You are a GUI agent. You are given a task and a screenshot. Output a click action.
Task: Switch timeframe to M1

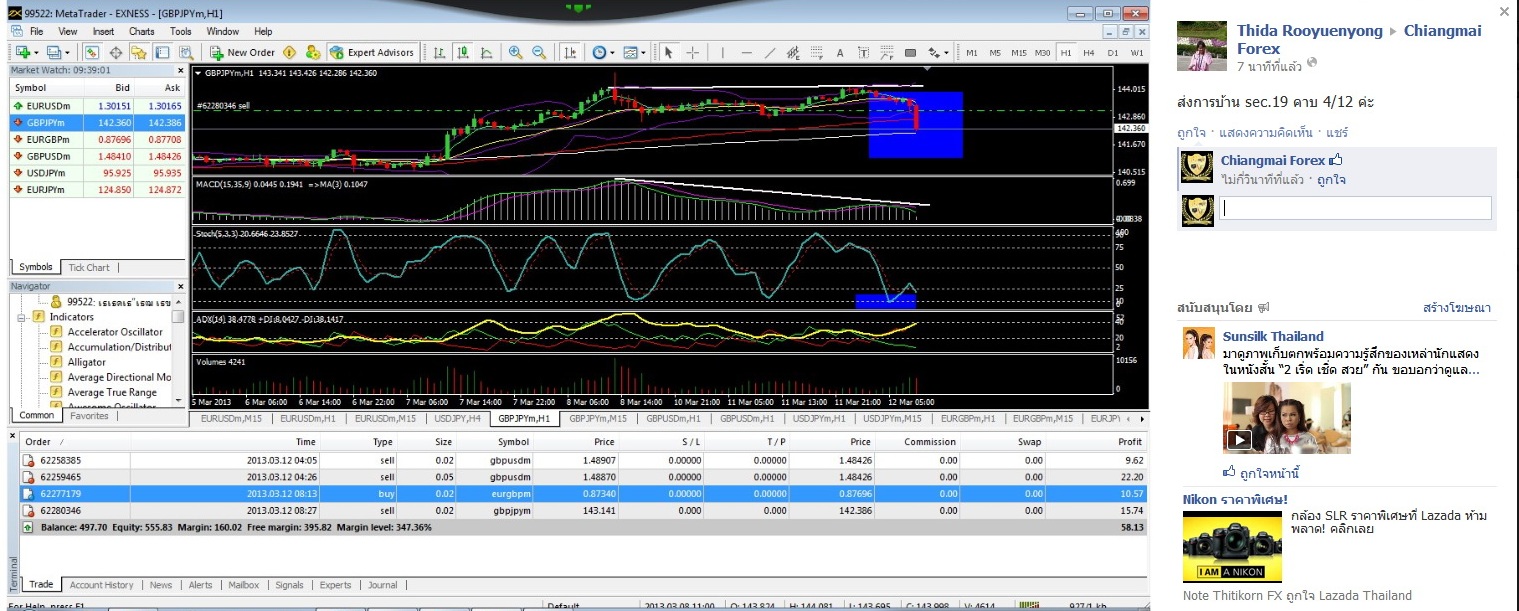971,52
